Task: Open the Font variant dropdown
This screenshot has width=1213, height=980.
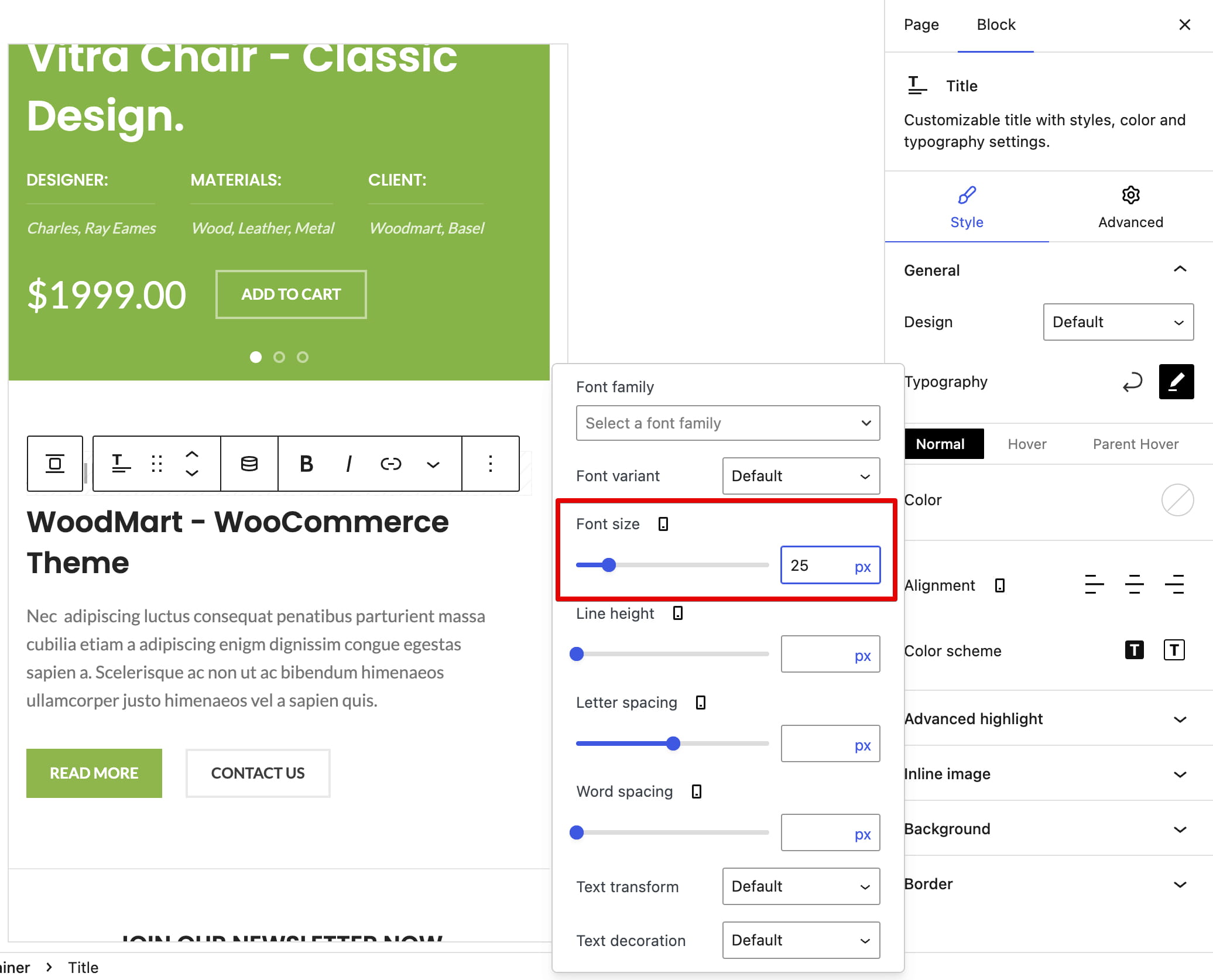Action: pos(801,475)
